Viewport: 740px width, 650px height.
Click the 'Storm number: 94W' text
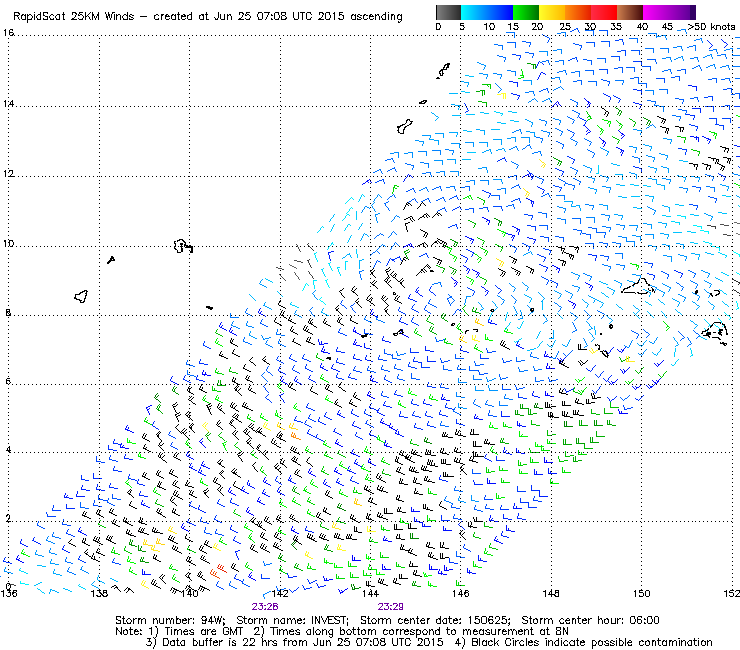point(170,620)
